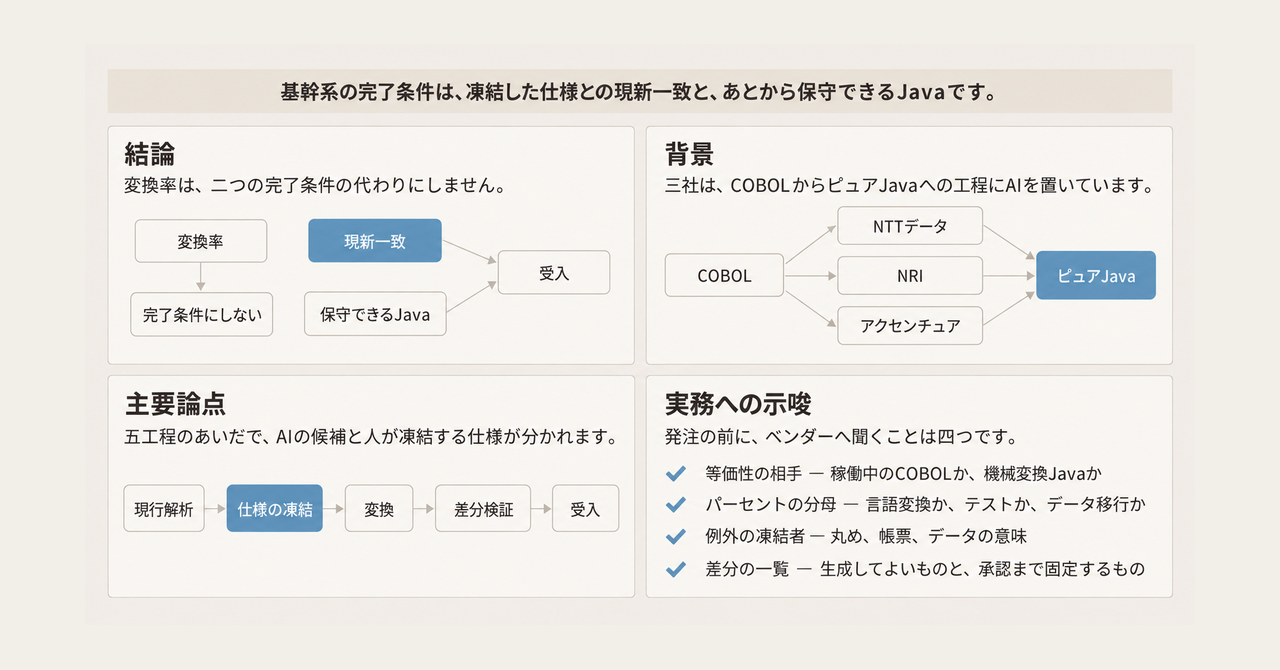Click the sentence starting 三社は、COBOLから
This screenshot has height=670, width=1280.
click(910, 186)
